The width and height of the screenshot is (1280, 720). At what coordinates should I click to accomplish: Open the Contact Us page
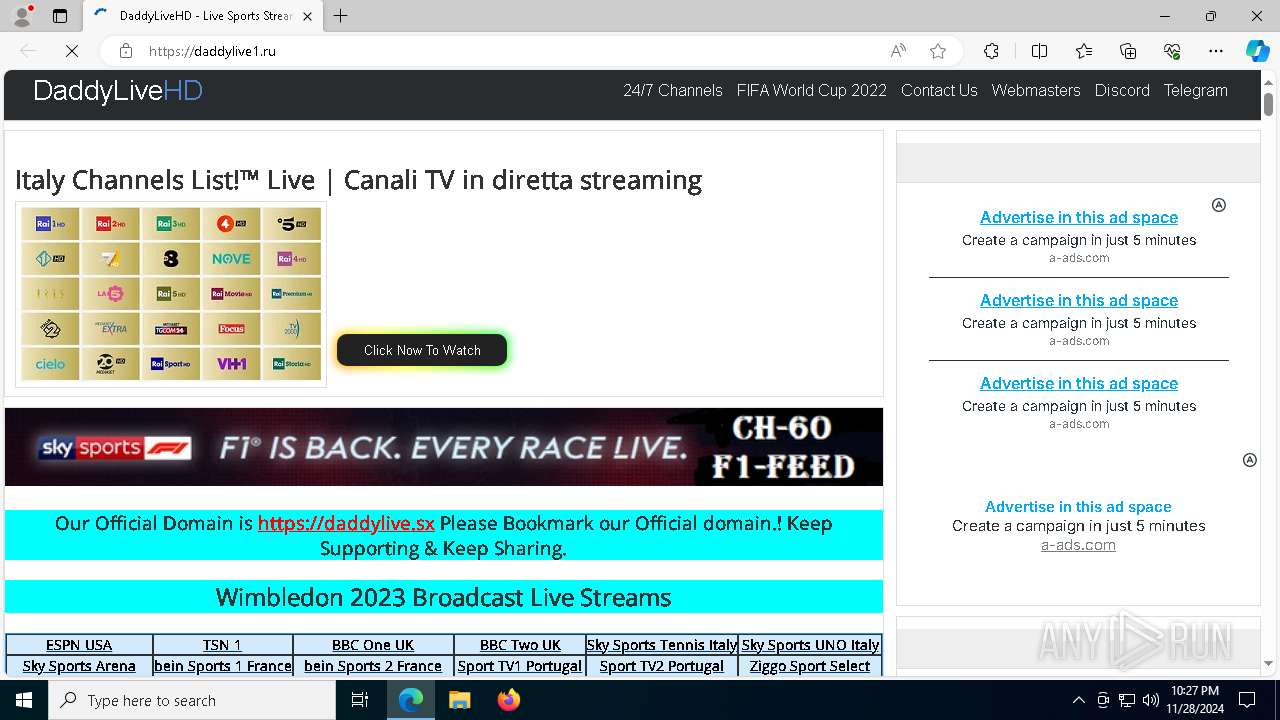pyautogui.click(x=939, y=90)
